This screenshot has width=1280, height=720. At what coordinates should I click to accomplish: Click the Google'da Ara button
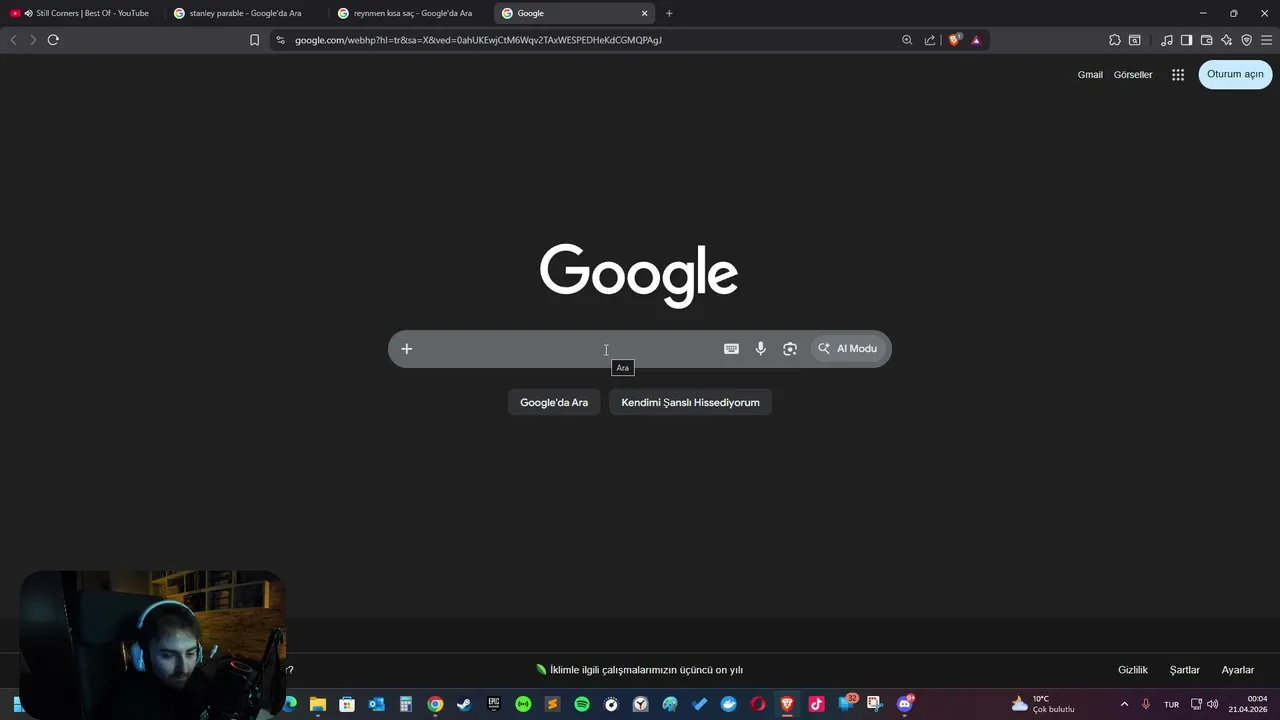point(554,403)
